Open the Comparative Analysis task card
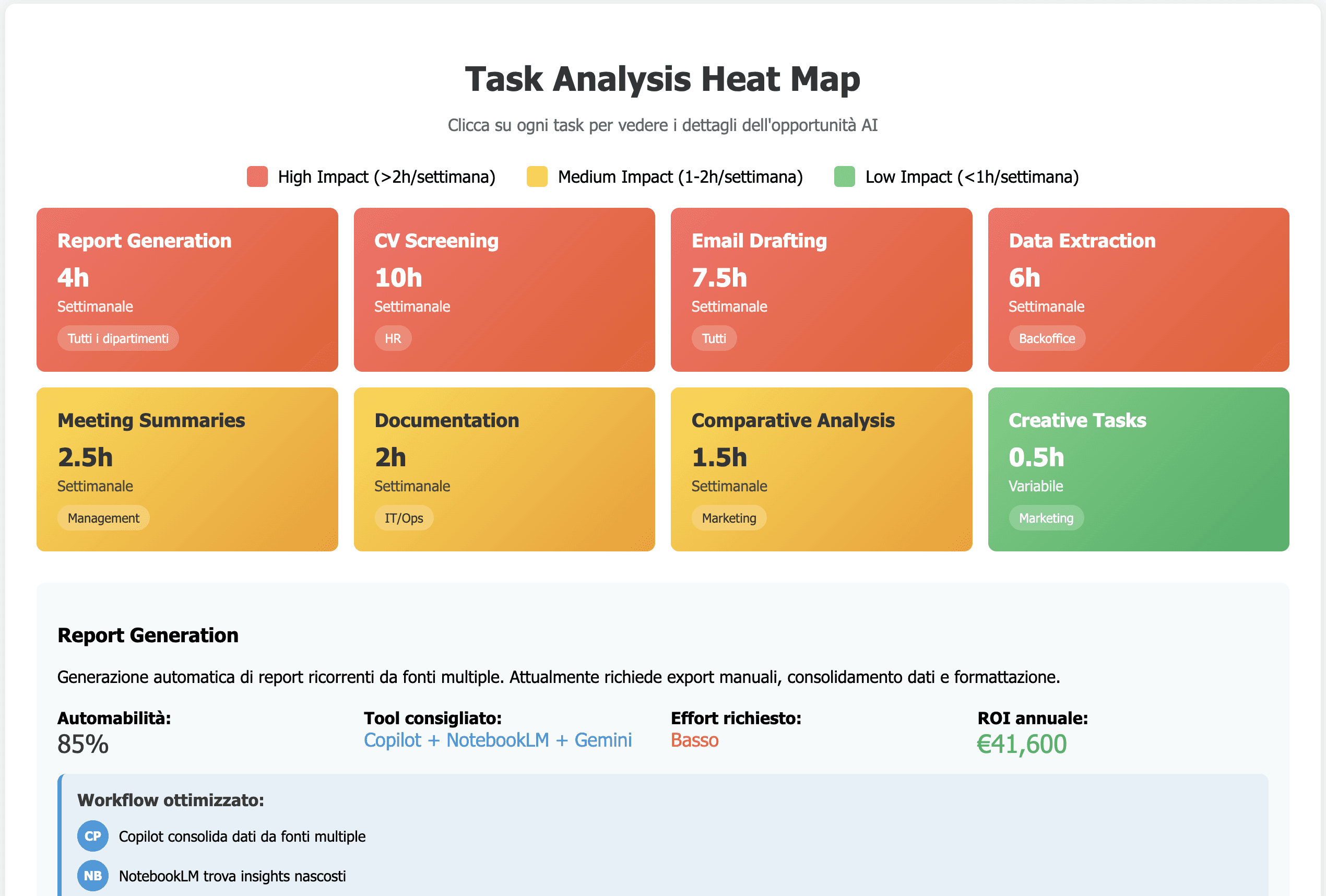The width and height of the screenshot is (1326, 896). [x=821, y=469]
